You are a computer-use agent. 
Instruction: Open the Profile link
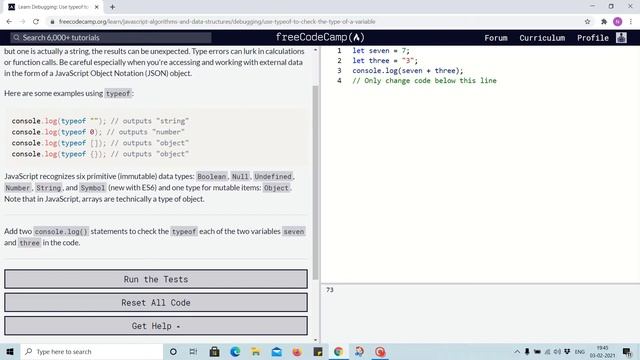(x=593, y=38)
